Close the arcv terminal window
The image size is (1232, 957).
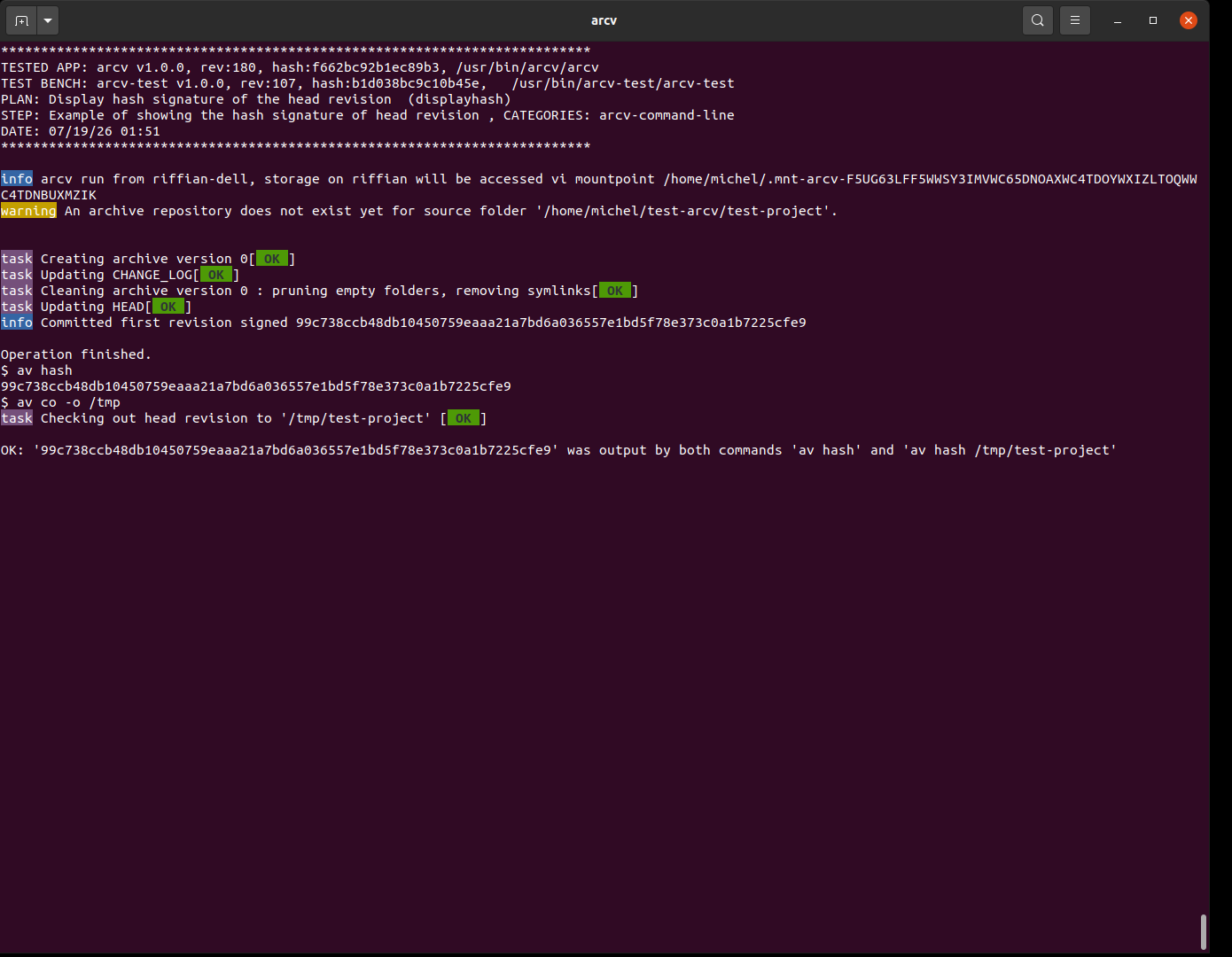pyautogui.click(x=1189, y=19)
